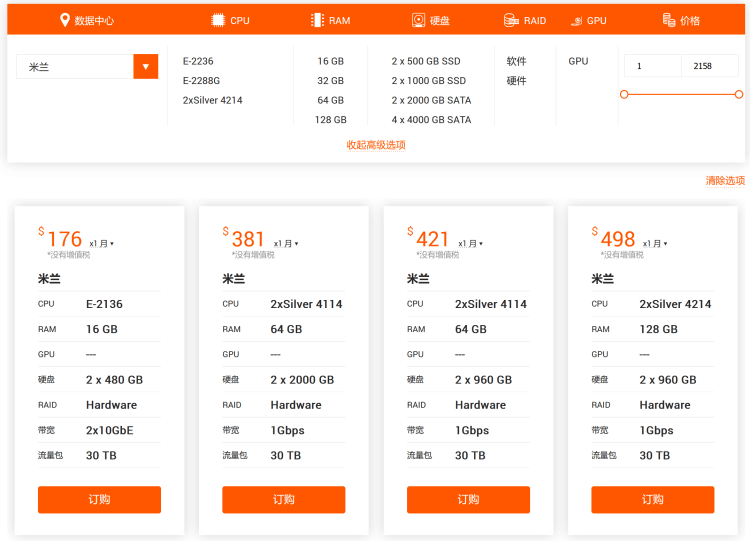Click 2 x 480 GB disk value
The height and width of the screenshot is (541, 750).
114,380
